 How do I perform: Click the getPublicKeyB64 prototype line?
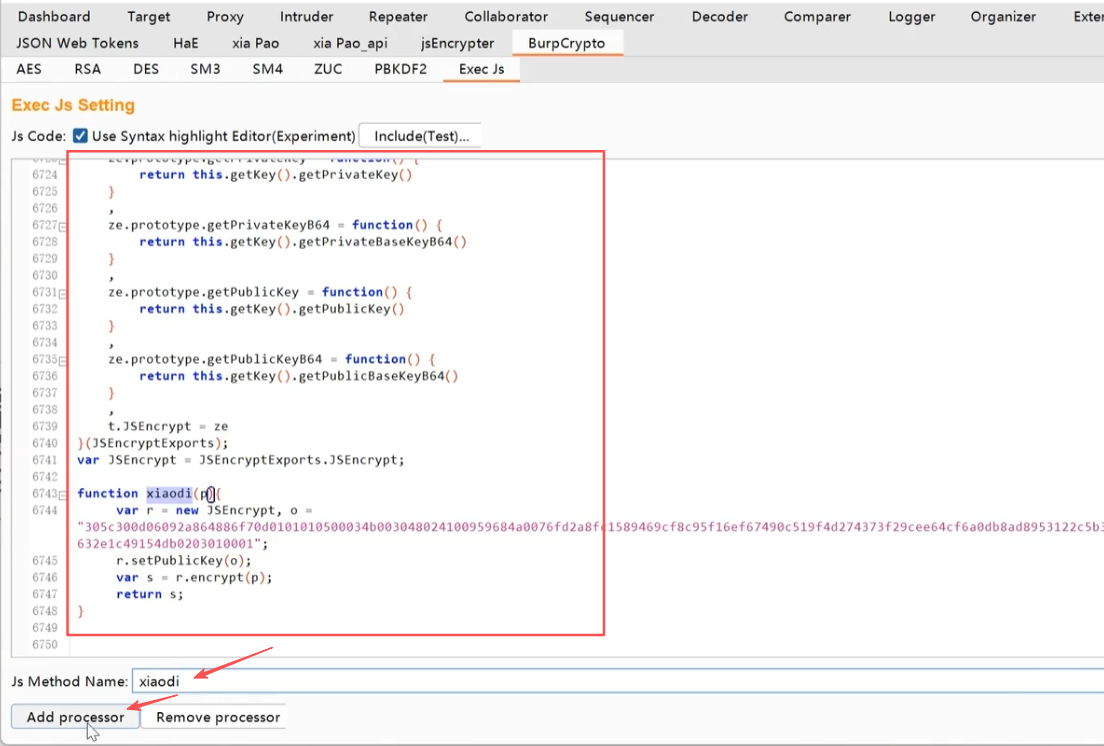(x=271, y=359)
